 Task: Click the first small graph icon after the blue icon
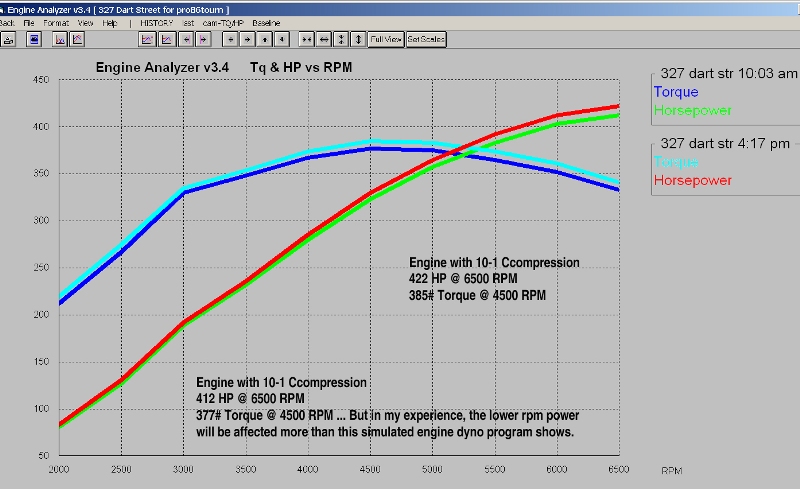[60, 39]
